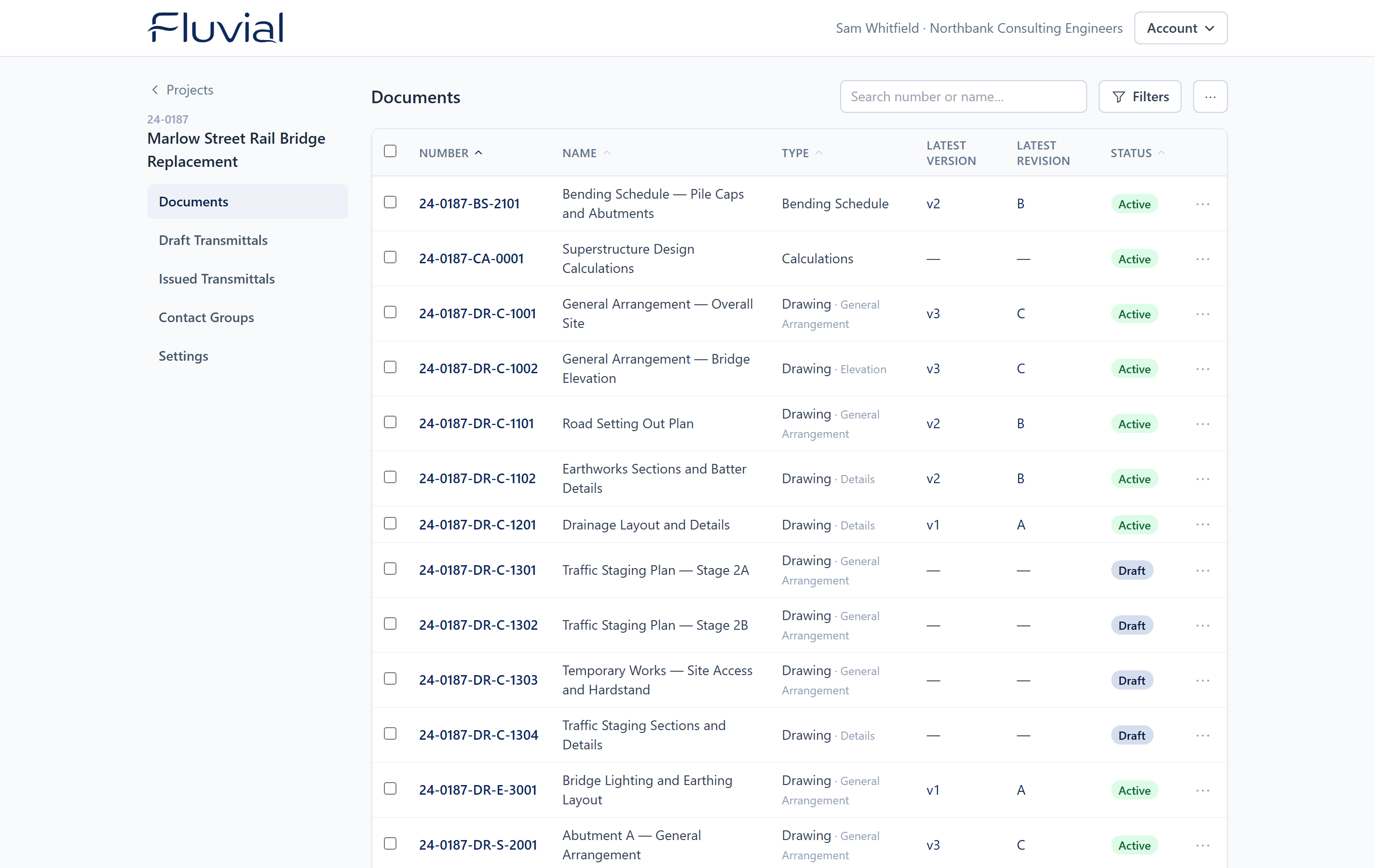Click the Fluvial logo

(216, 27)
